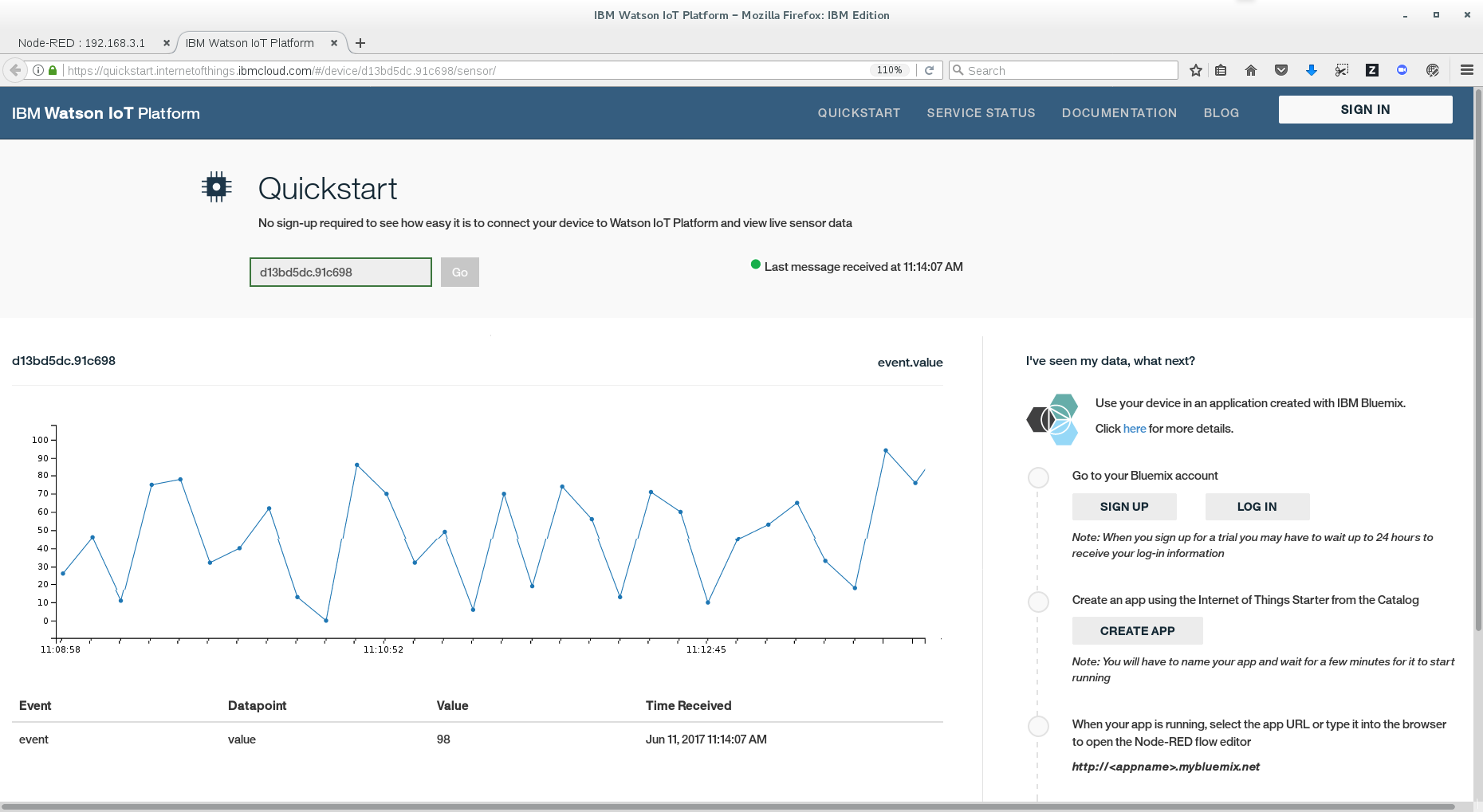The height and width of the screenshot is (812, 1483).
Task: Open downloads arrow icon
Action: click(x=1311, y=70)
